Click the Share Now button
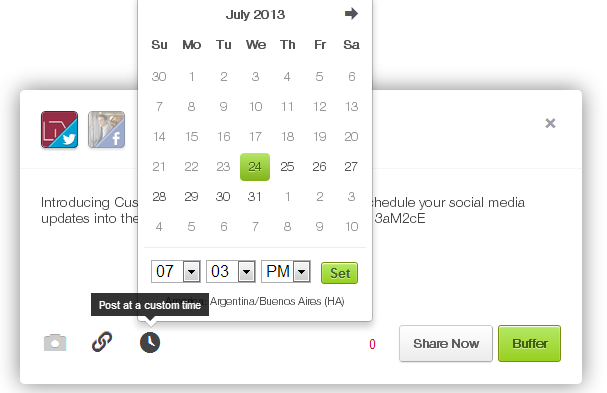Image resolution: width=607 pixels, height=393 pixels. (446, 343)
